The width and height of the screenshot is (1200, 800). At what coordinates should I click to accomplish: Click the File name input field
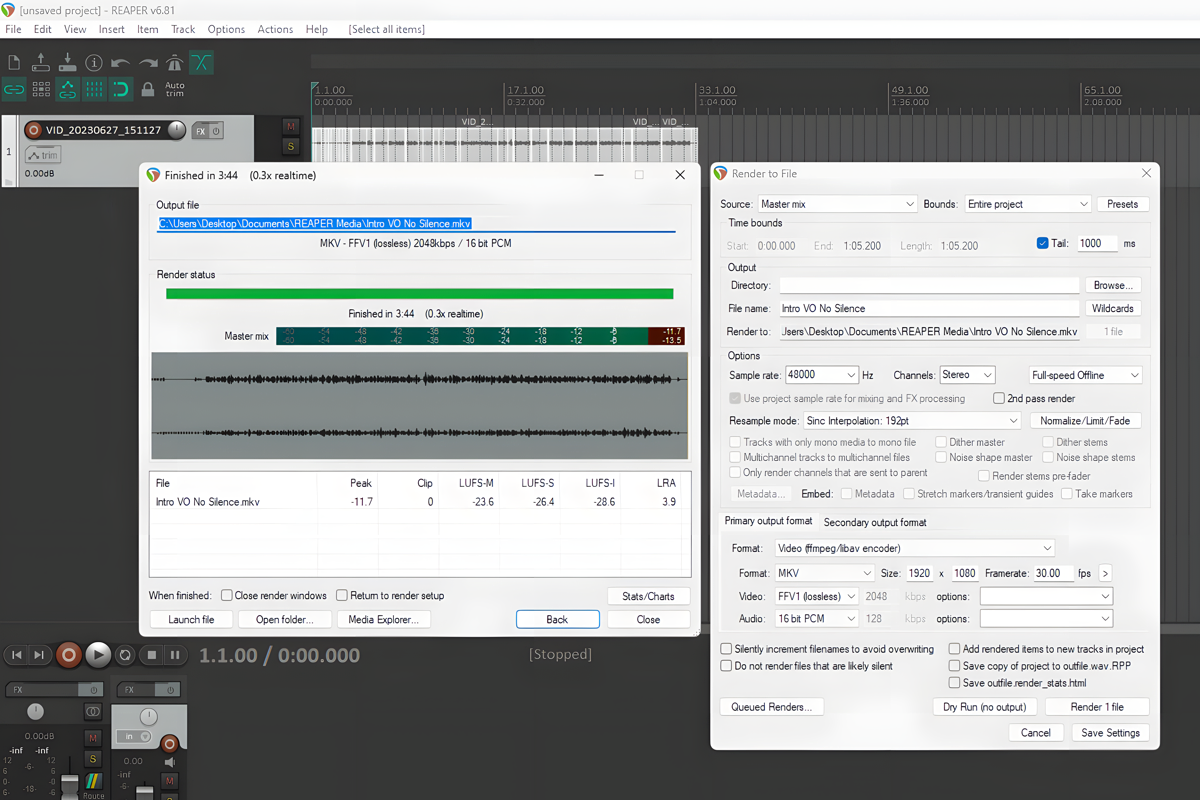tap(929, 308)
